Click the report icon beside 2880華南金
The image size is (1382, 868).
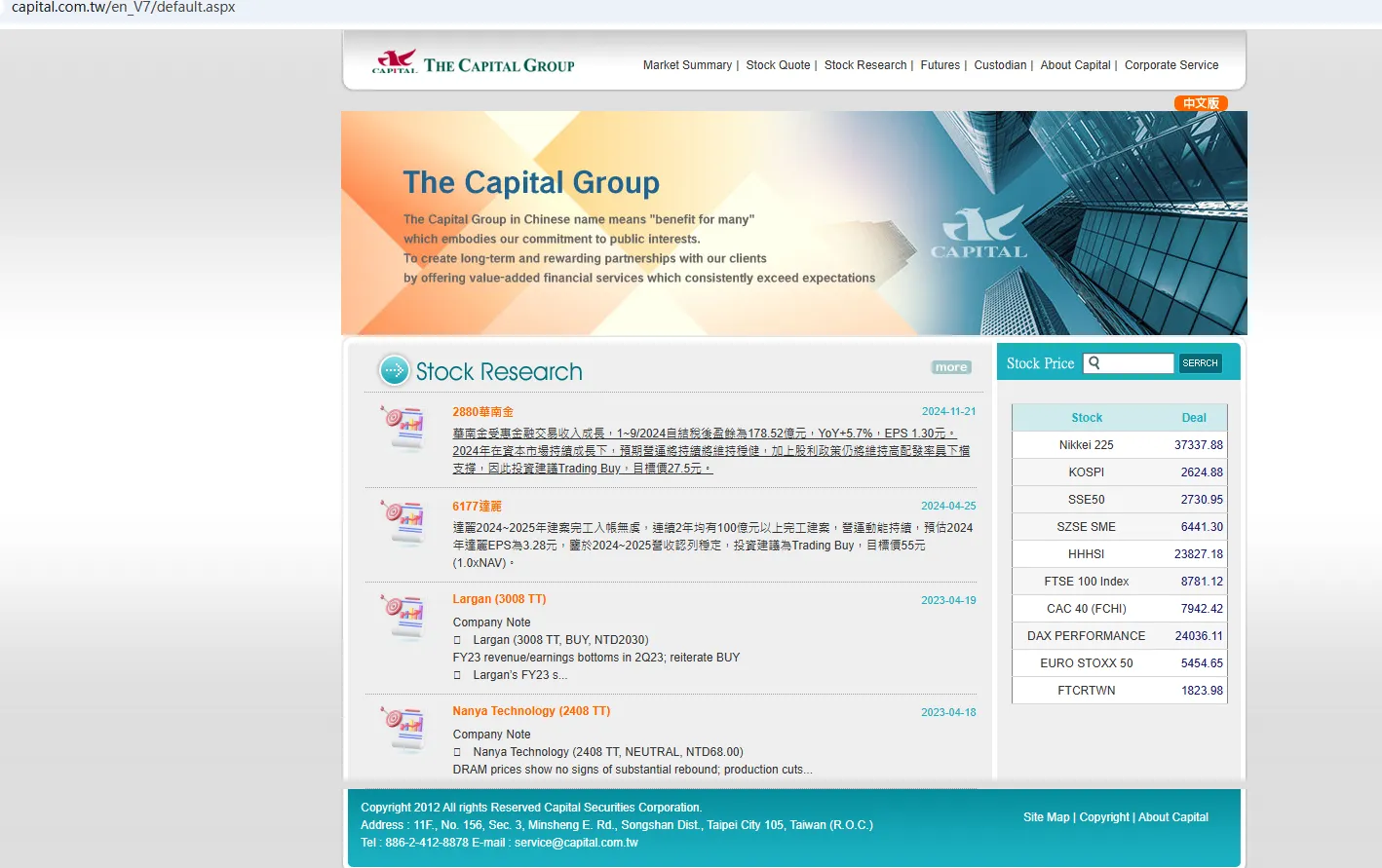tap(403, 428)
